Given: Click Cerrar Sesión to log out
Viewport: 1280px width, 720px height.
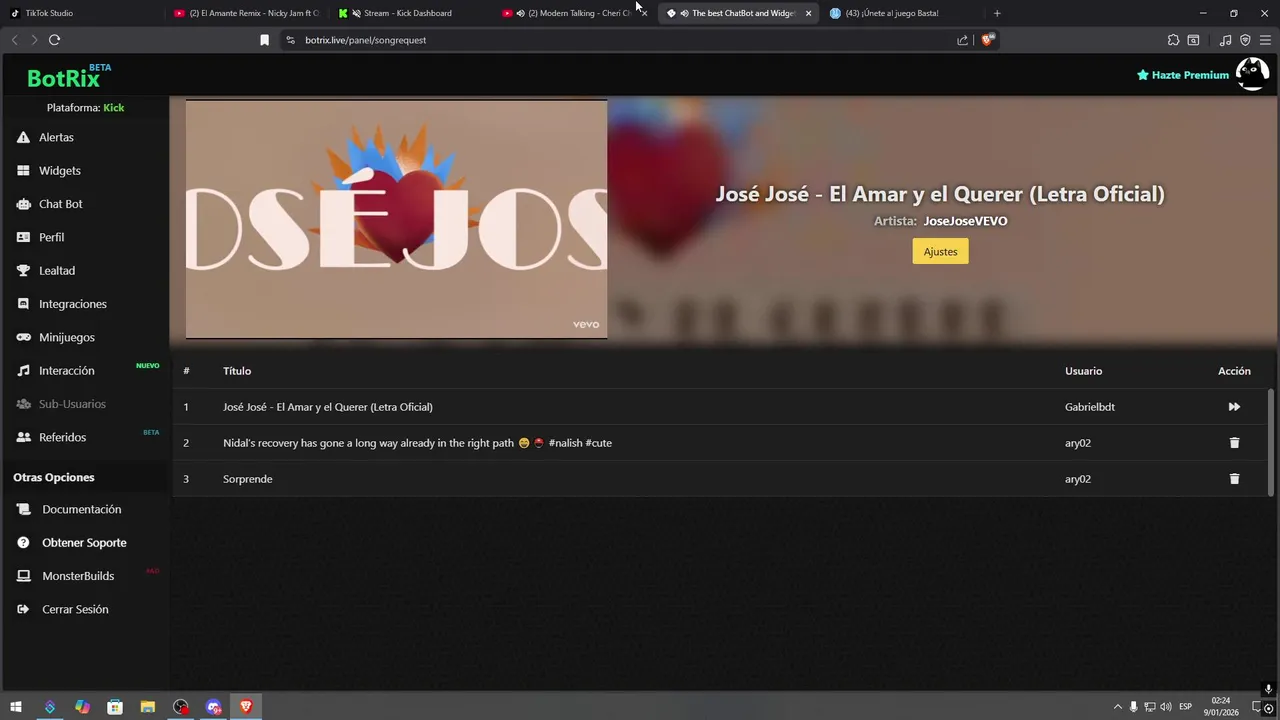Looking at the screenshot, I should click(x=75, y=609).
